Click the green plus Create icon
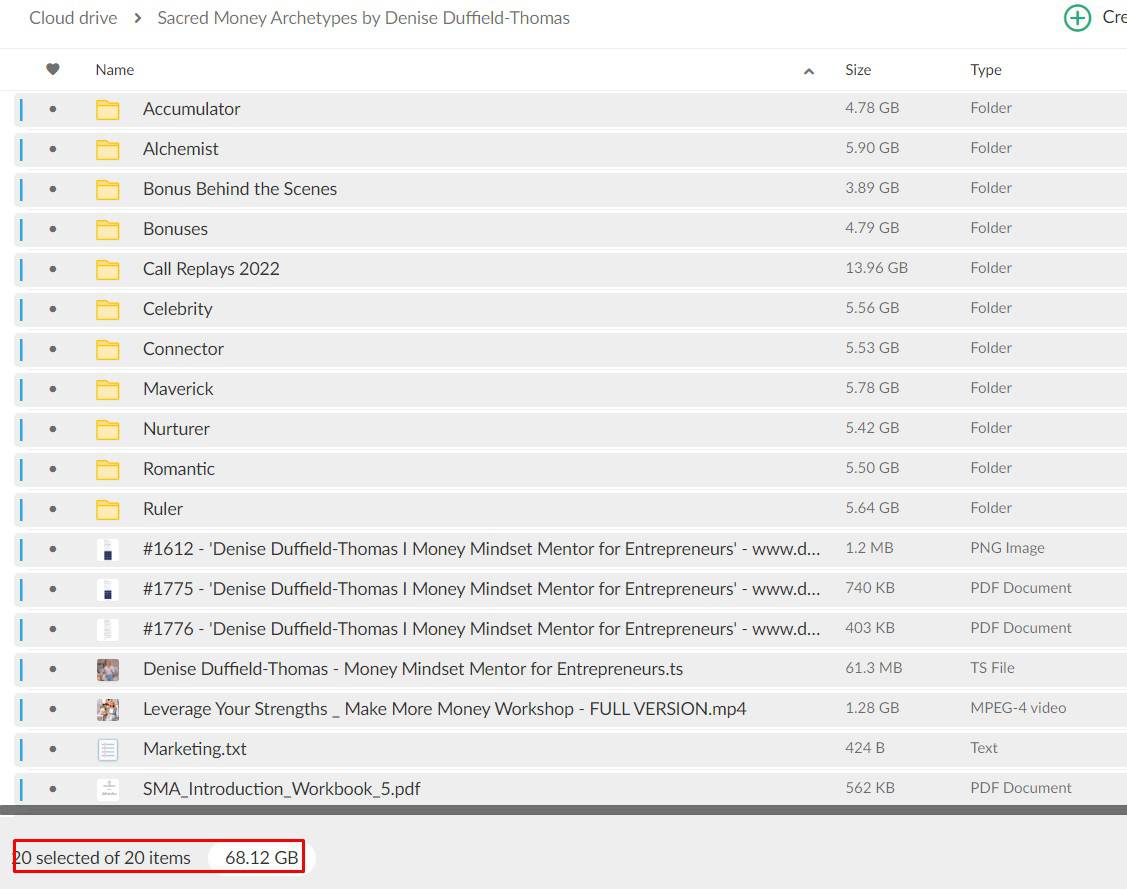1127x889 pixels. pos(1077,18)
